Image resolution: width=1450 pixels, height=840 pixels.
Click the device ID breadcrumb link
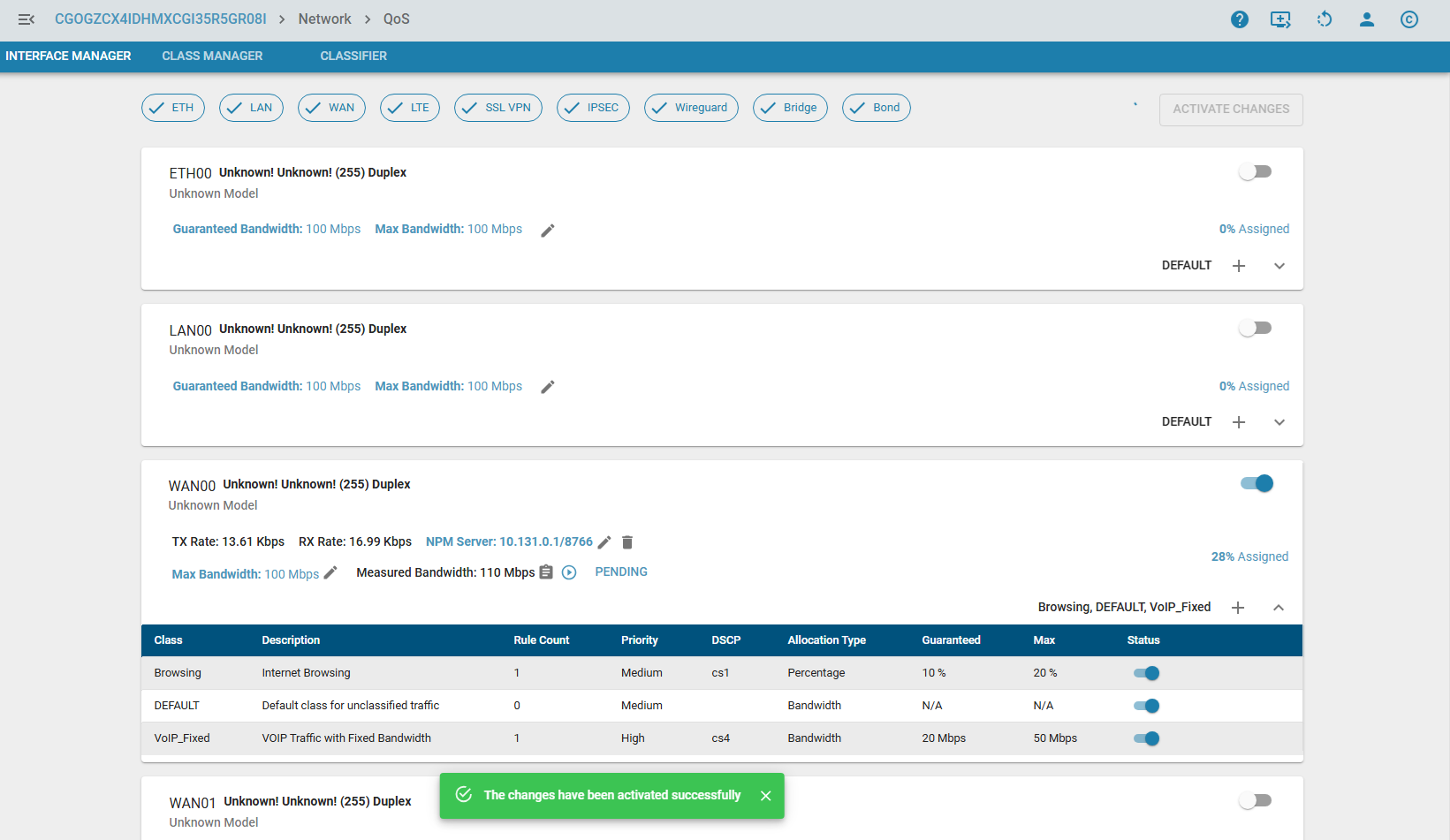160,19
